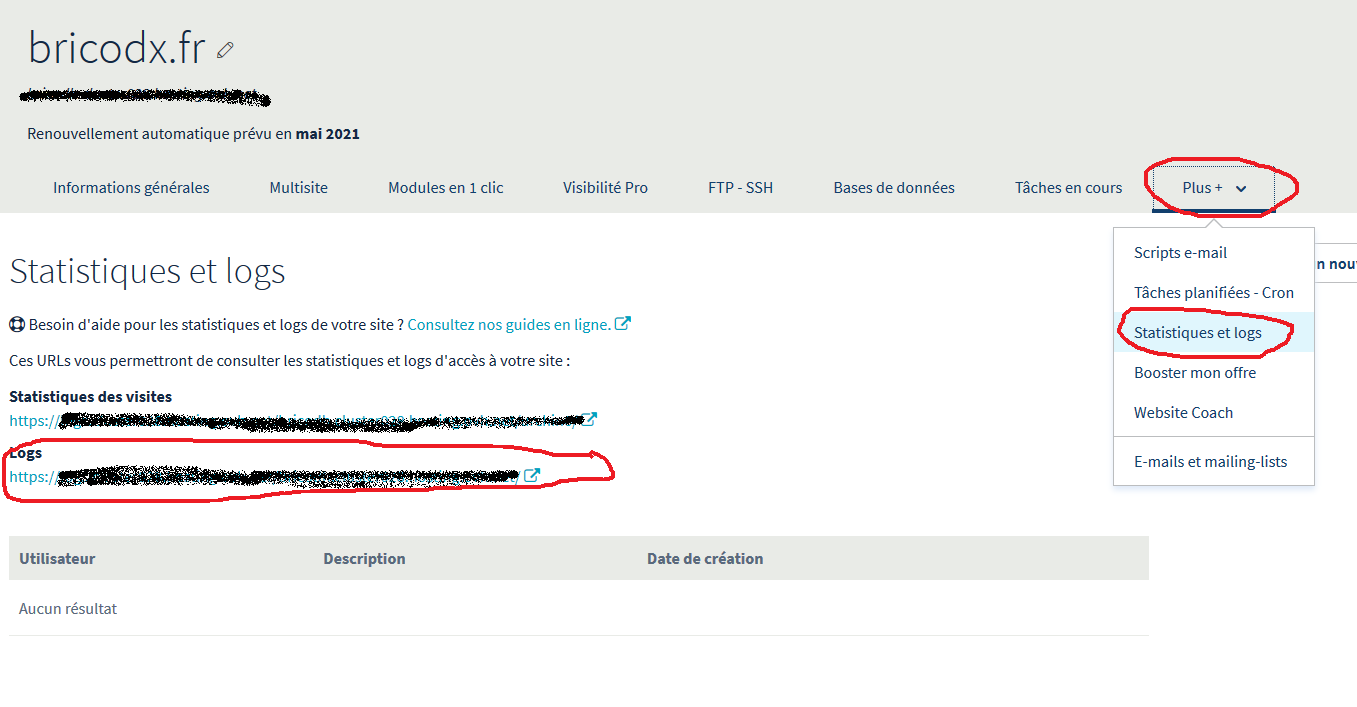Switch to the Informations générales tab
Viewport: 1357px width, 707px height.
pyautogui.click(x=131, y=188)
